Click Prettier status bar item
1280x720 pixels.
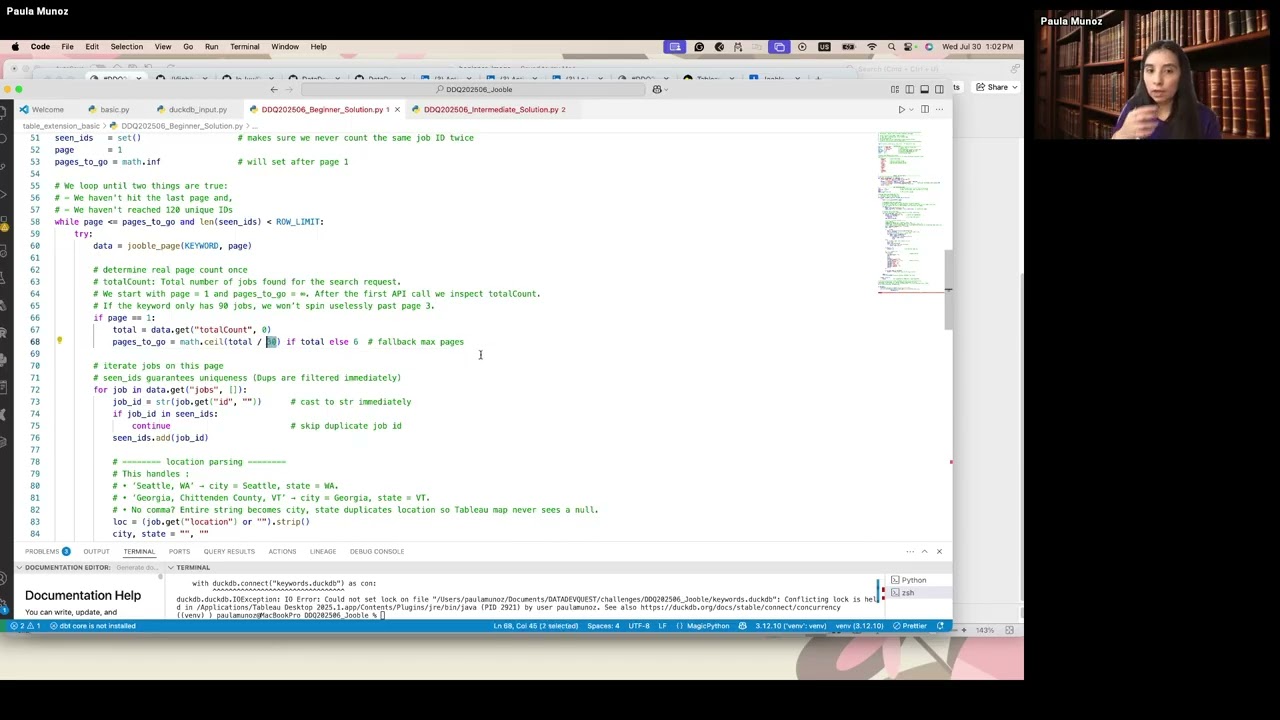908,626
